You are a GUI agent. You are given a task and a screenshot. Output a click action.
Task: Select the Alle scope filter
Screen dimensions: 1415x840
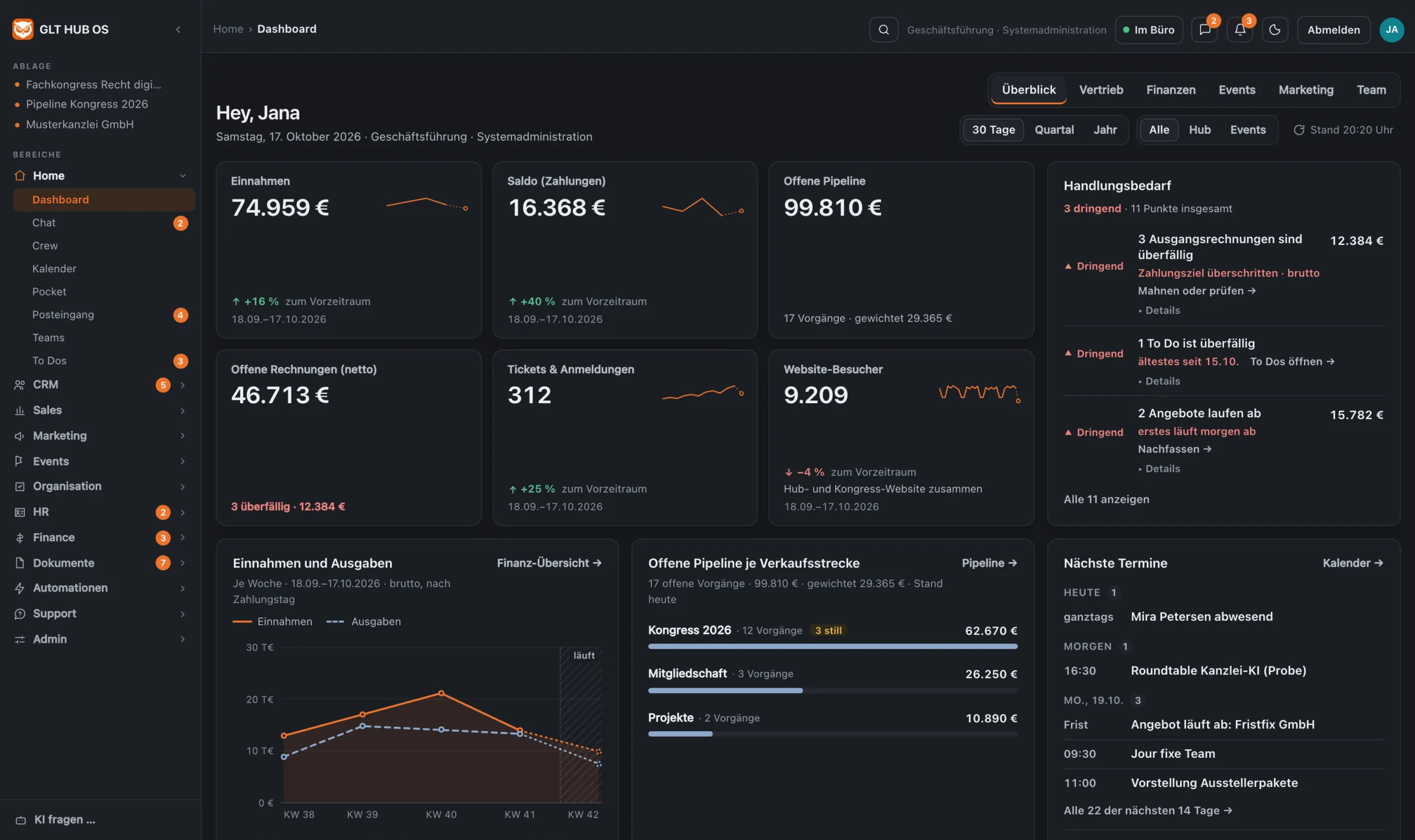click(1159, 129)
